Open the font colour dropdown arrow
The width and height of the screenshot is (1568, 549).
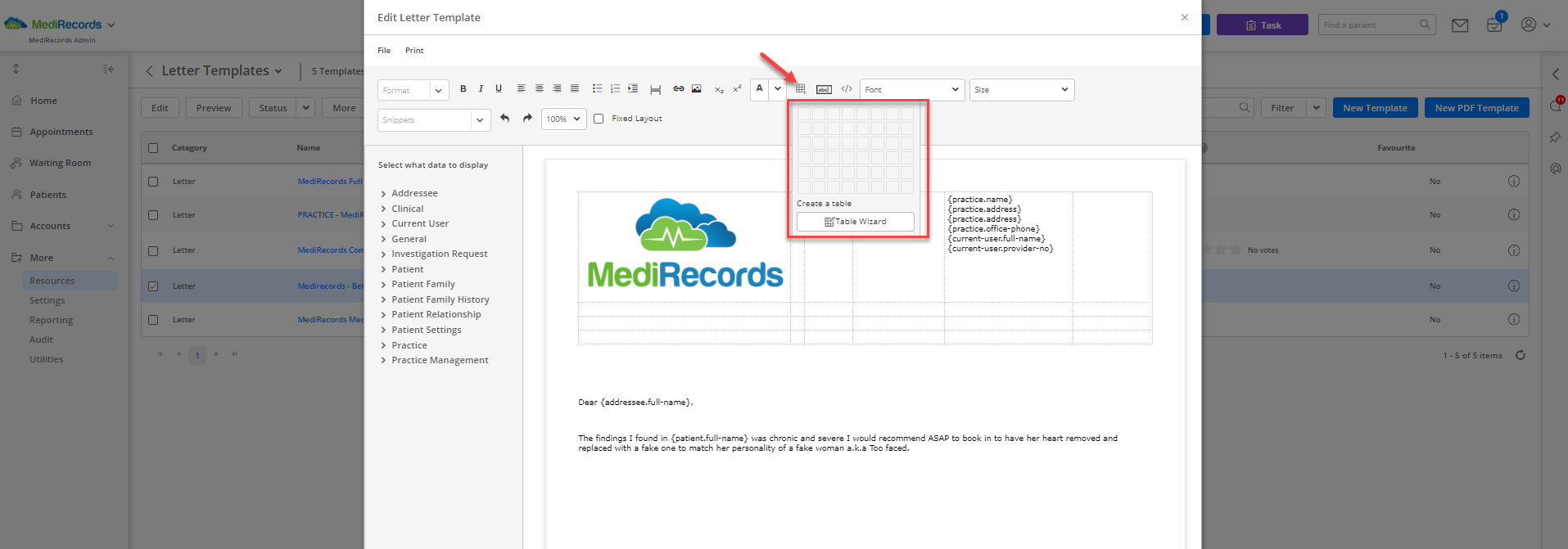(x=778, y=89)
